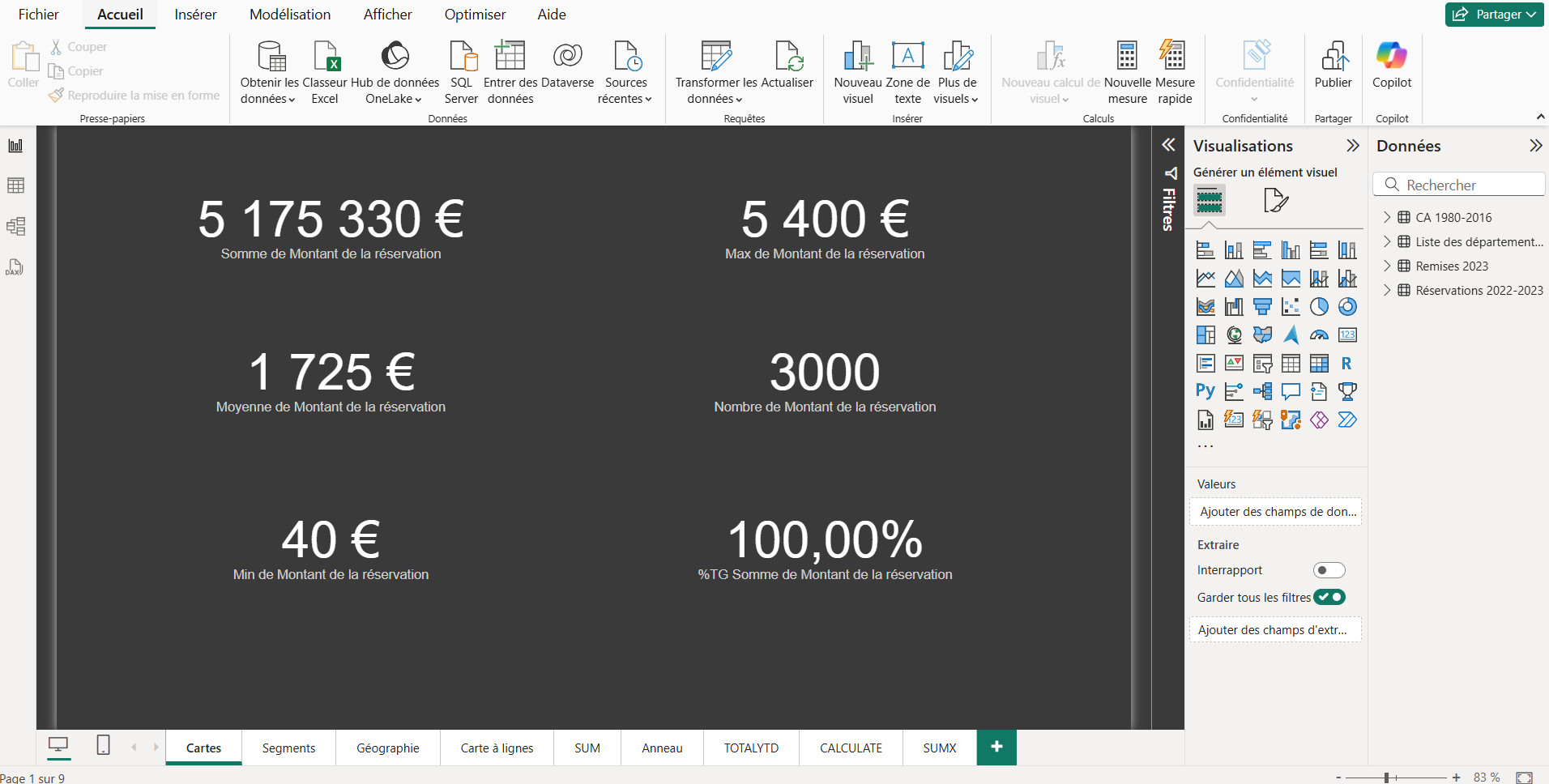Toggle Garder tous les filtres switch
The height and width of the screenshot is (784, 1549).
[x=1329, y=597]
